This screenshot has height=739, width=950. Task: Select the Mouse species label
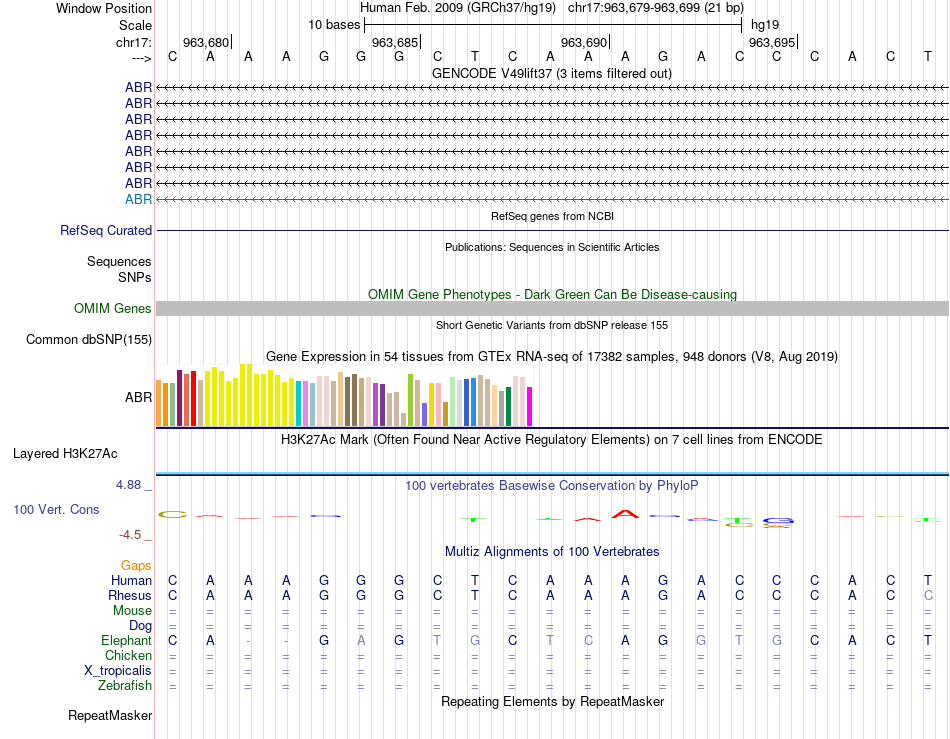132,611
